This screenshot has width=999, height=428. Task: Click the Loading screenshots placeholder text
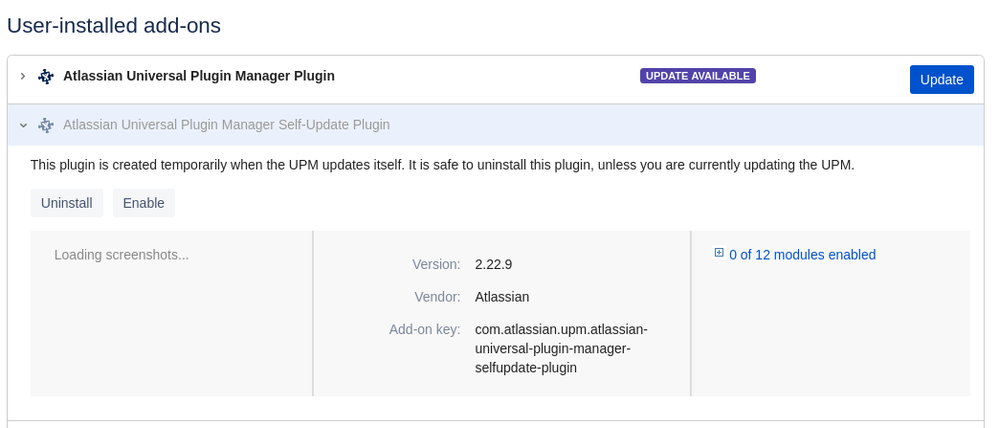[x=122, y=255]
